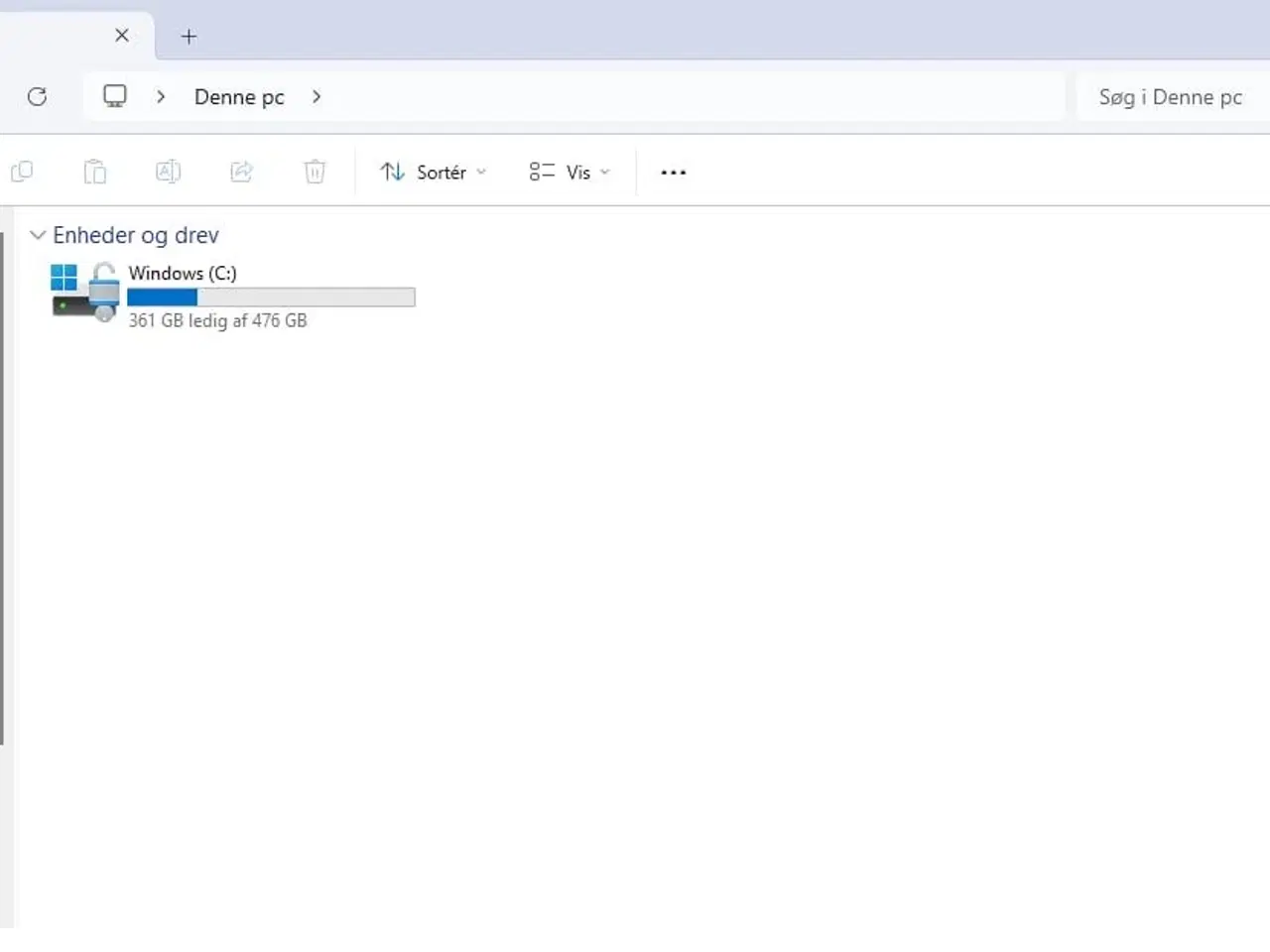
Task: Open a new tab with plus button
Action: [x=189, y=37]
